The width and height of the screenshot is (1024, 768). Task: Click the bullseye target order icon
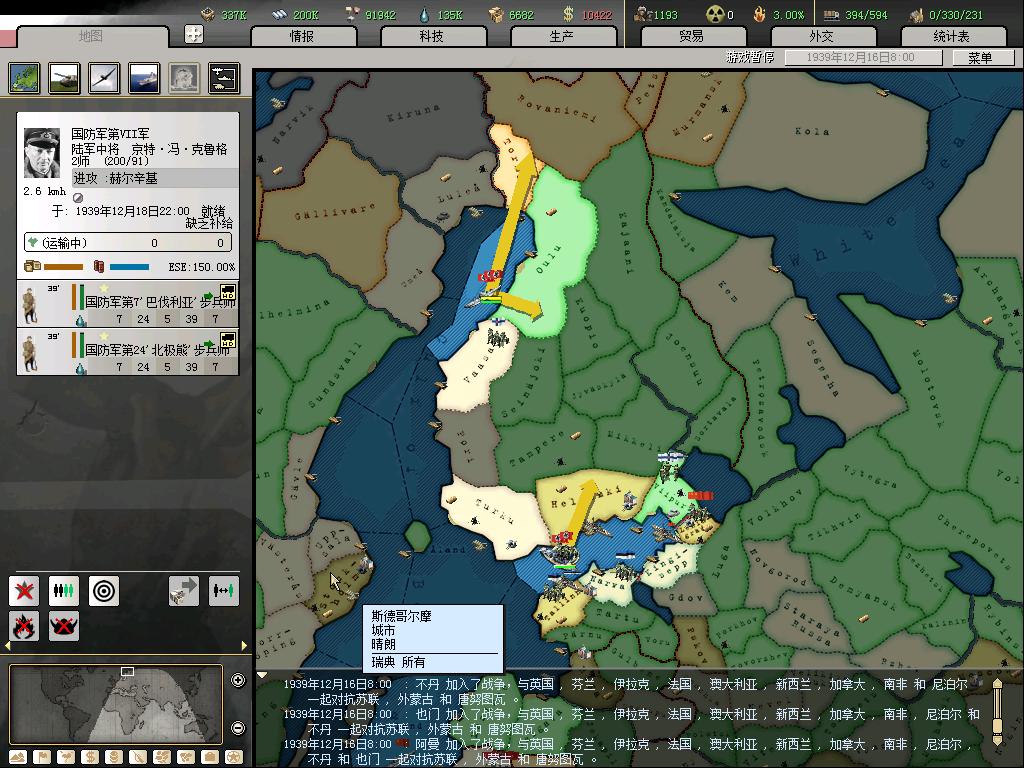[104, 591]
